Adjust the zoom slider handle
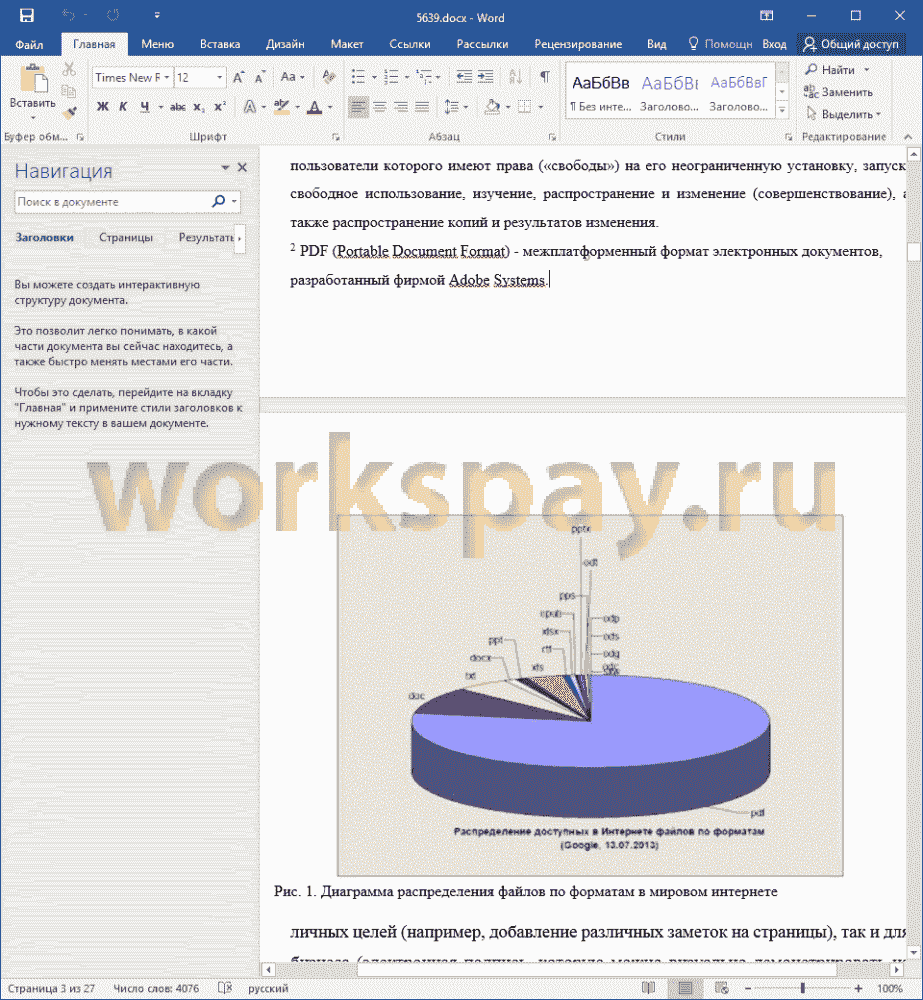923x1000 pixels. click(x=802, y=989)
